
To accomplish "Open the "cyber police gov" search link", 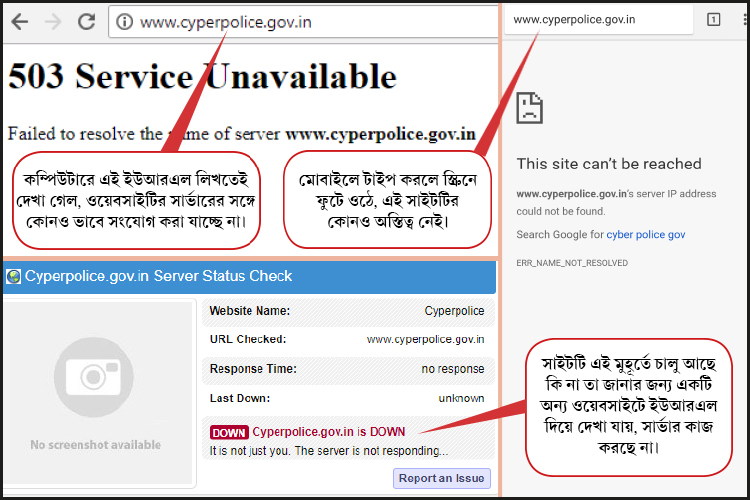I will [x=646, y=234].
